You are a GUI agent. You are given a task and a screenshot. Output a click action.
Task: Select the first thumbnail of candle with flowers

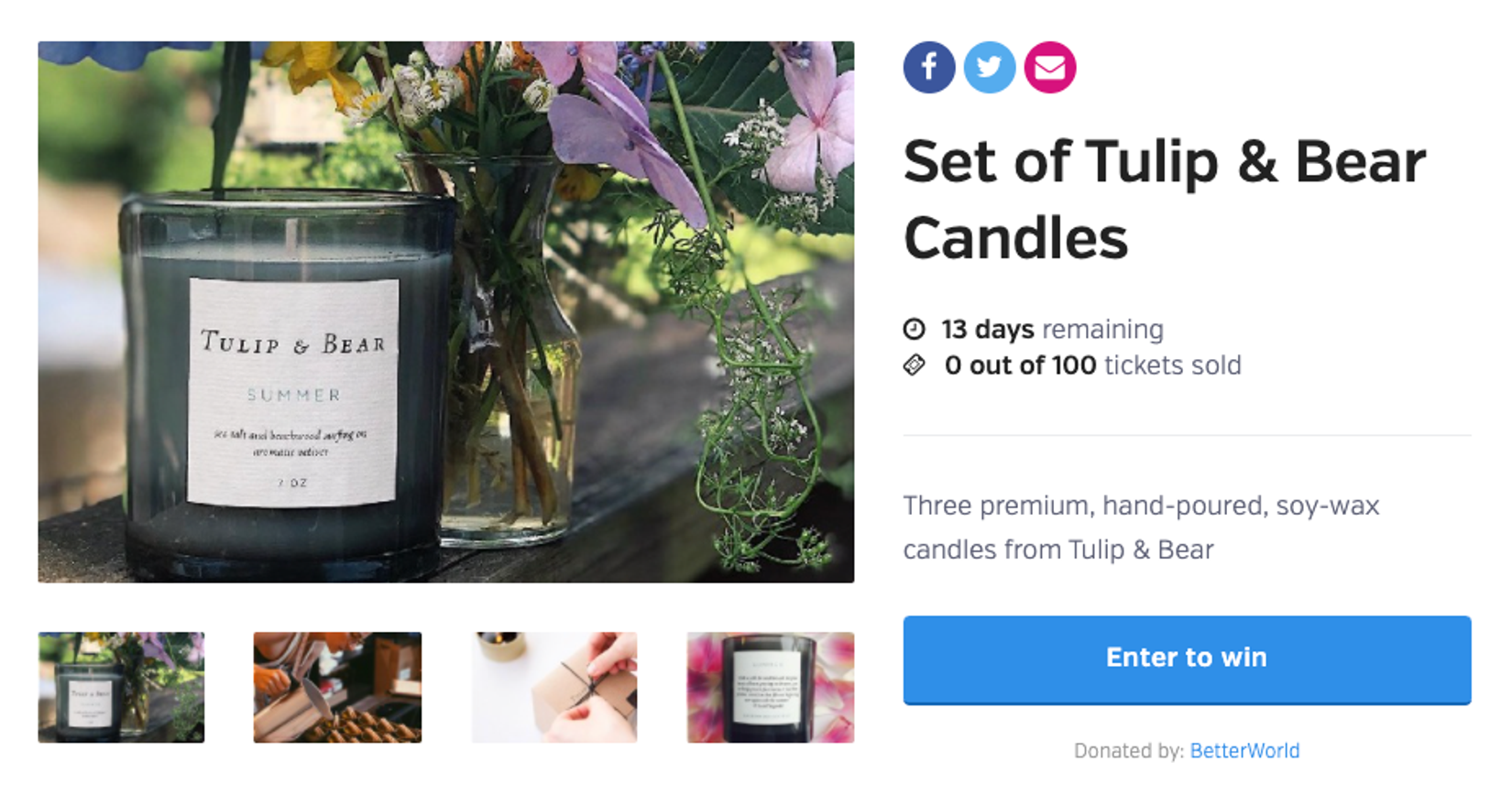pyautogui.click(x=121, y=687)
